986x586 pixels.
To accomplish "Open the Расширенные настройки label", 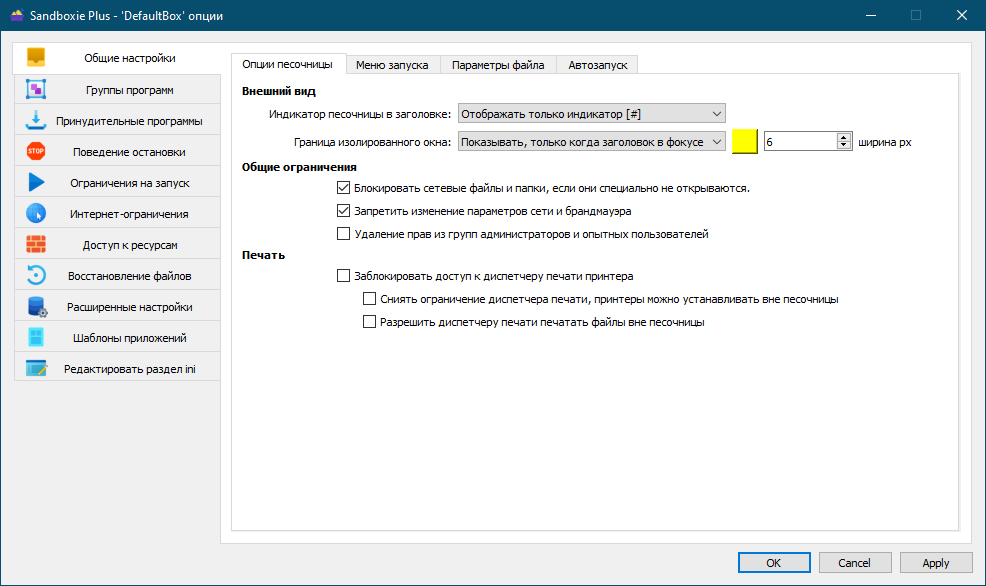I will (x=130, y=307).
